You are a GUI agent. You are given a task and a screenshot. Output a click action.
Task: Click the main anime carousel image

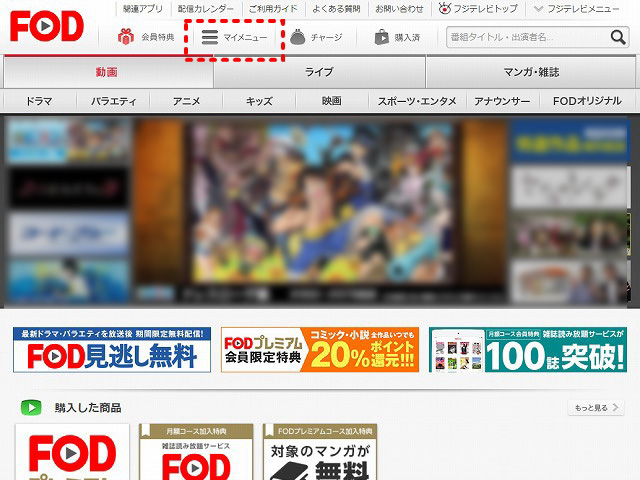tap(320, 210)
